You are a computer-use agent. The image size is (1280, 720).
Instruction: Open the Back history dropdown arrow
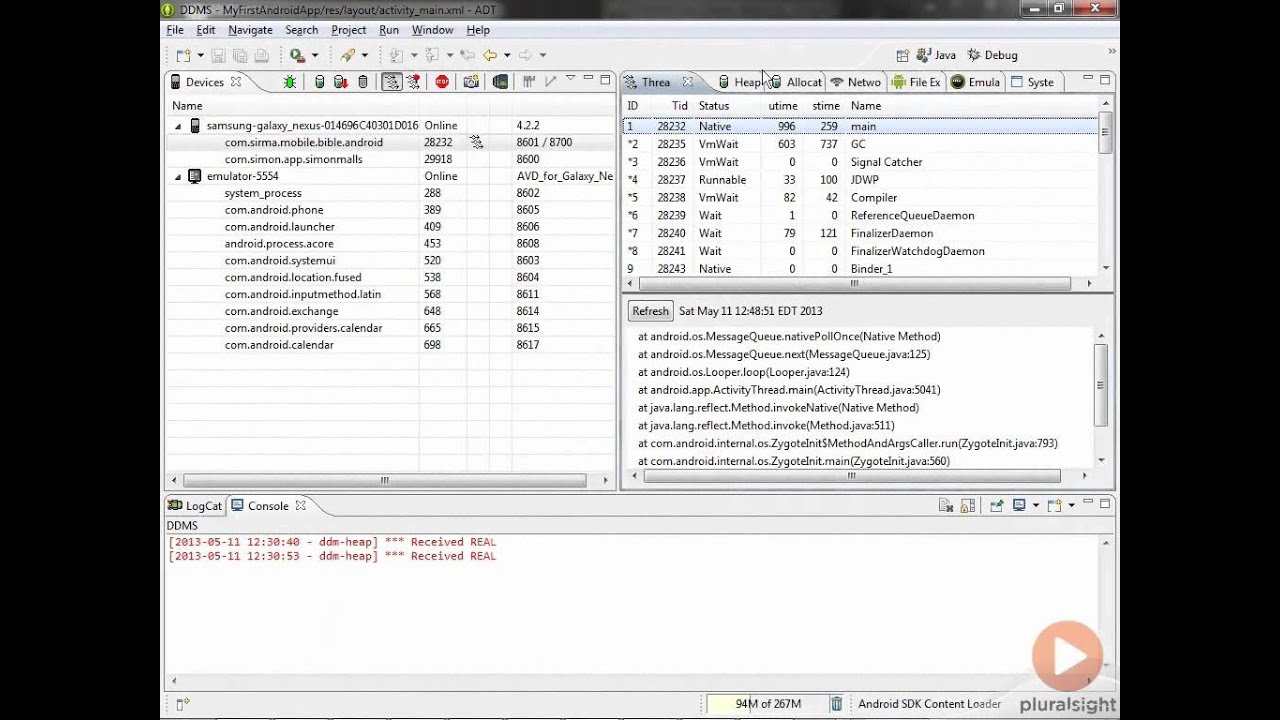click(507, 56)
